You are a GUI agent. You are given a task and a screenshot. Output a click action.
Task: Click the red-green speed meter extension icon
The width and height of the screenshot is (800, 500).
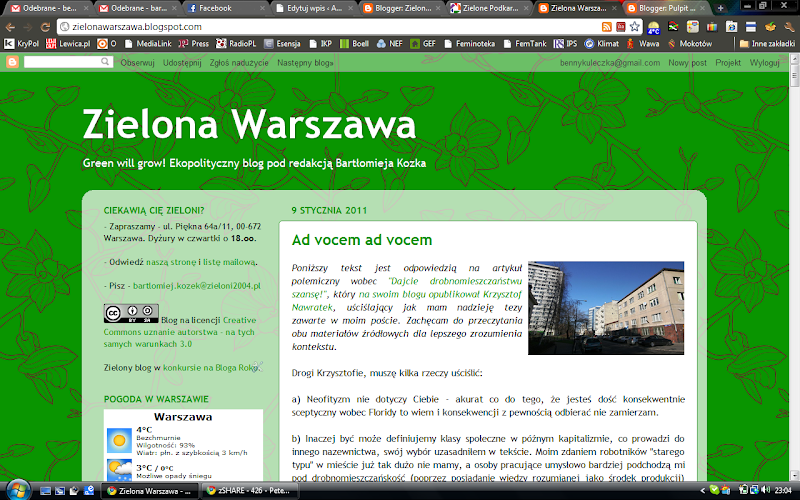673,27
